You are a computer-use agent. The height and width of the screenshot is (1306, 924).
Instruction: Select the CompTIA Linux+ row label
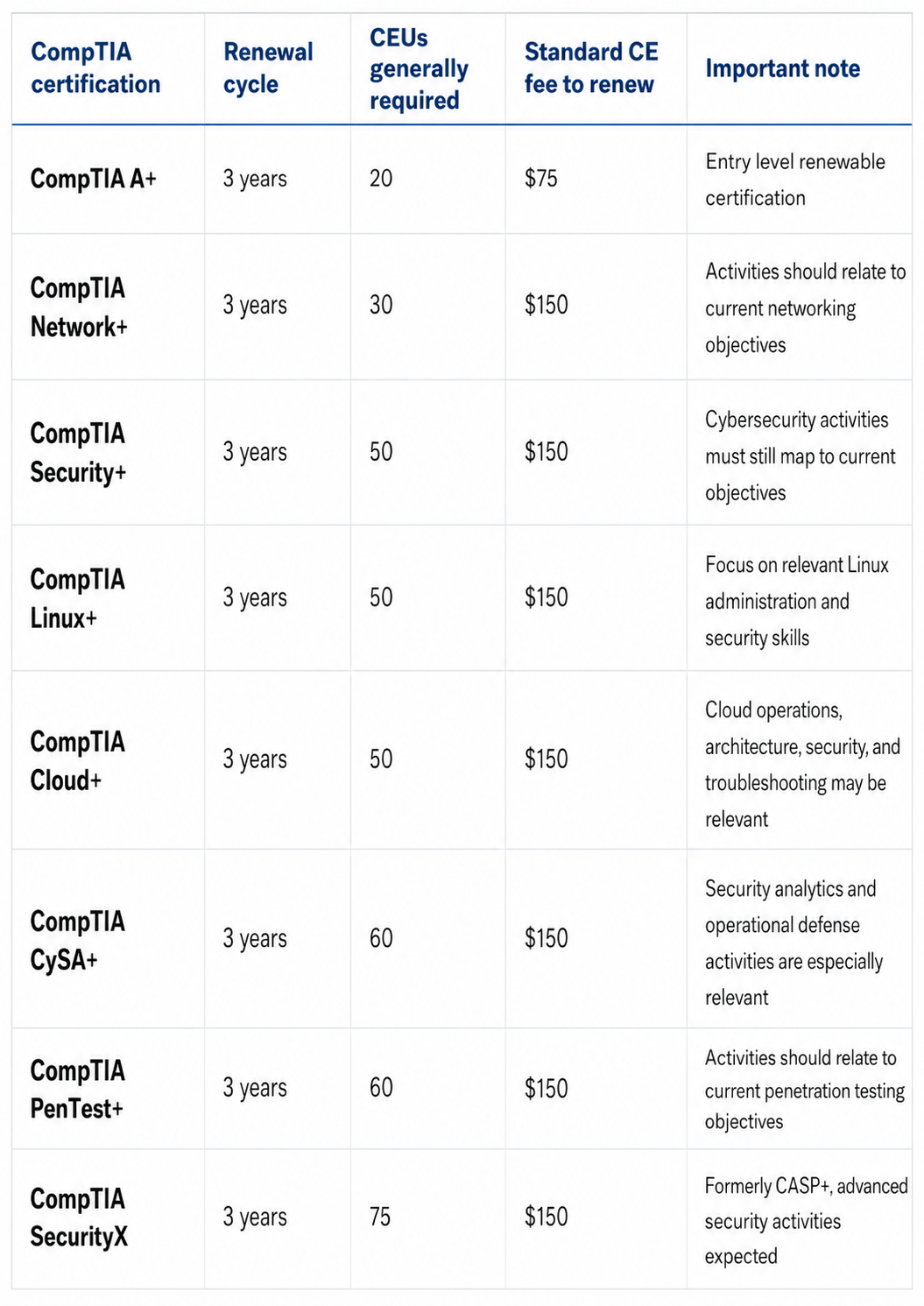click(x=77, y=598)
